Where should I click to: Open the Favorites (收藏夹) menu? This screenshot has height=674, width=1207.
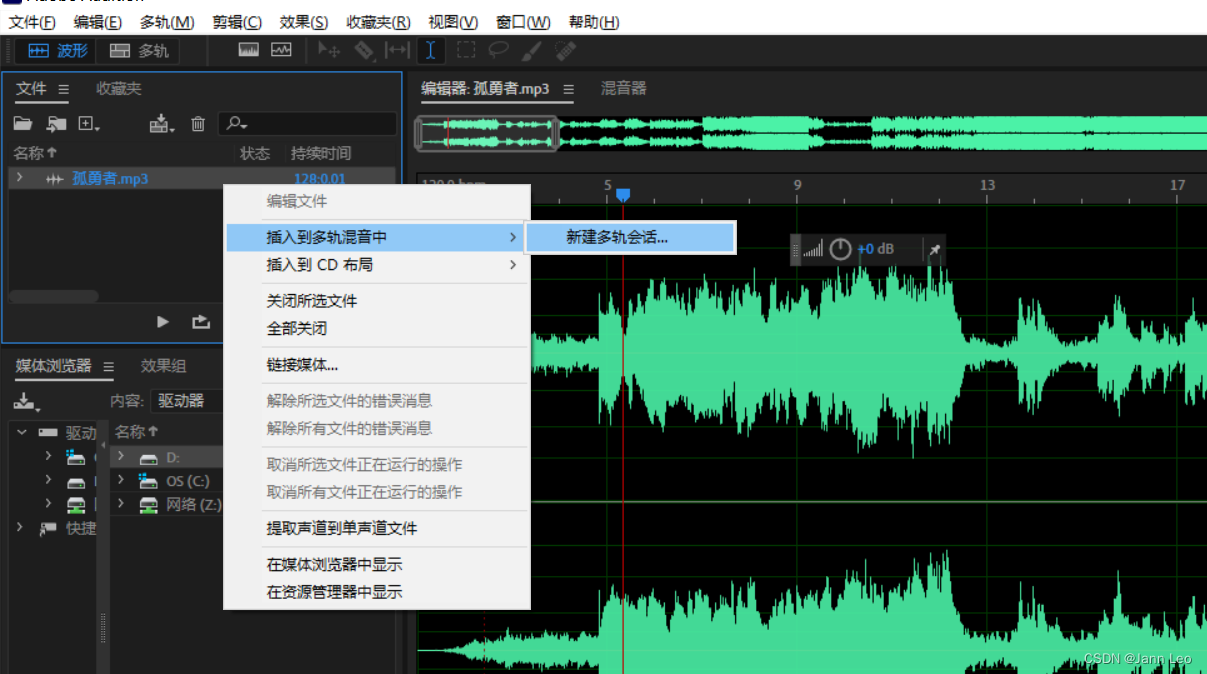(378, 22)
